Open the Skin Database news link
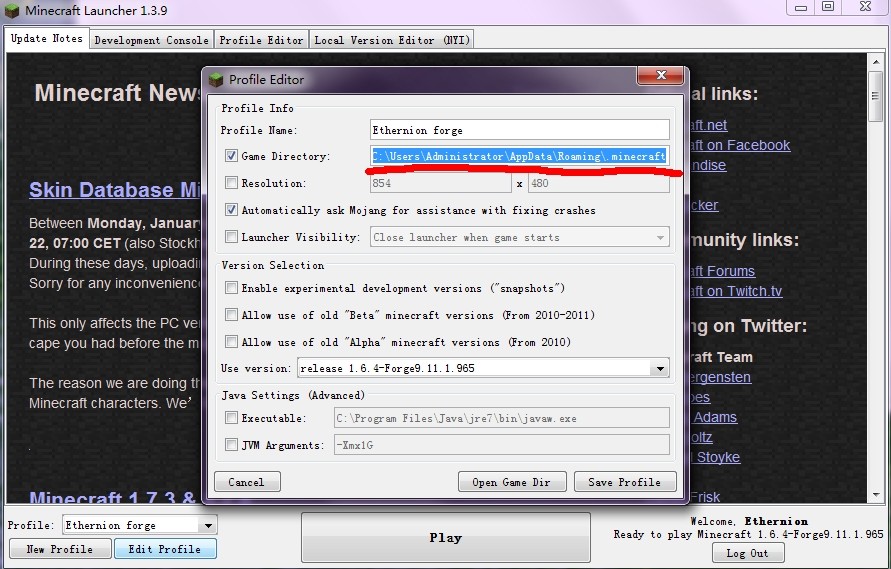 click(x=115, y=190)
